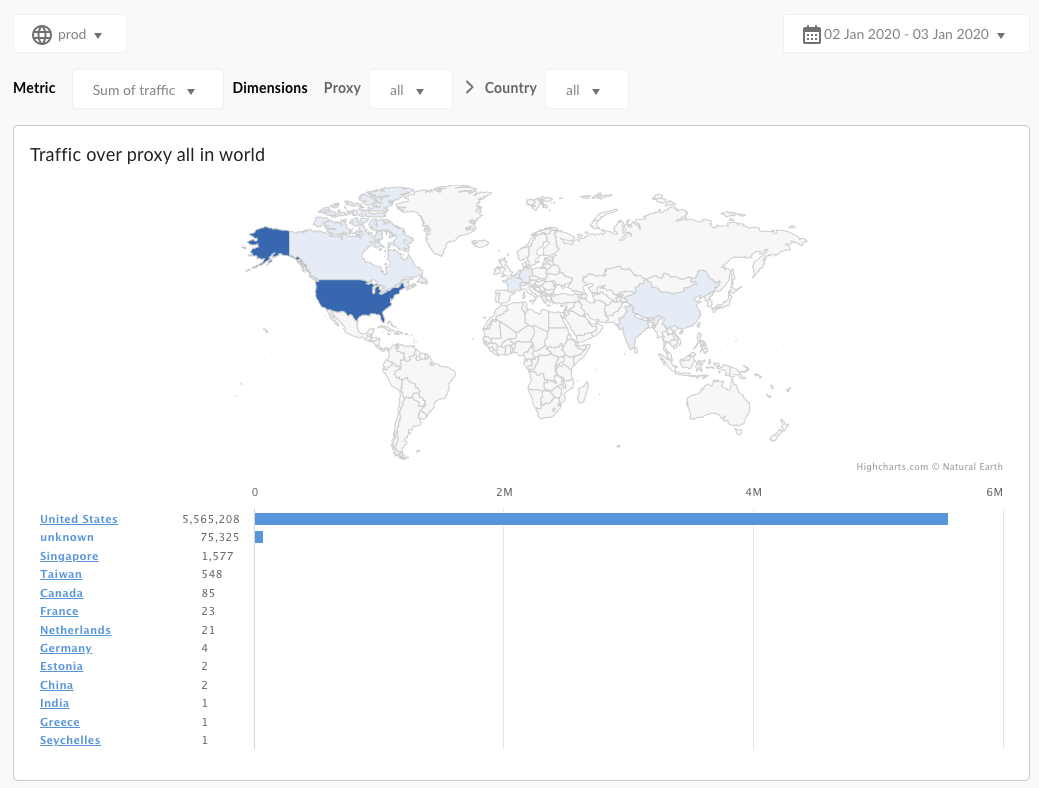
Task: Click the United States traffic bar
Action: 600,519
